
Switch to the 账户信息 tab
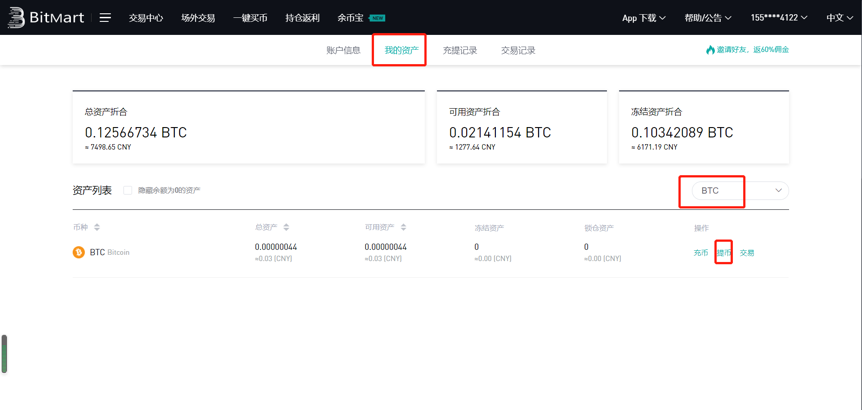[x=343, y=50]
